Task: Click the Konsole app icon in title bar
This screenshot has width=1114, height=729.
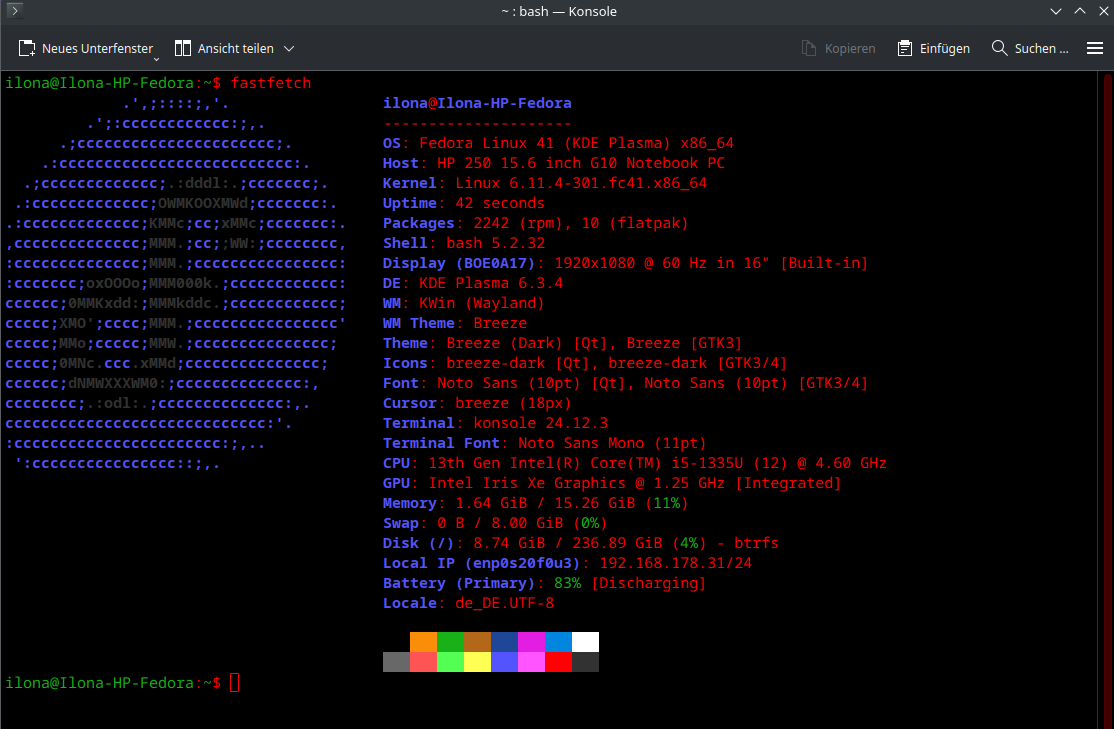Action: click(x=14, y=10)
